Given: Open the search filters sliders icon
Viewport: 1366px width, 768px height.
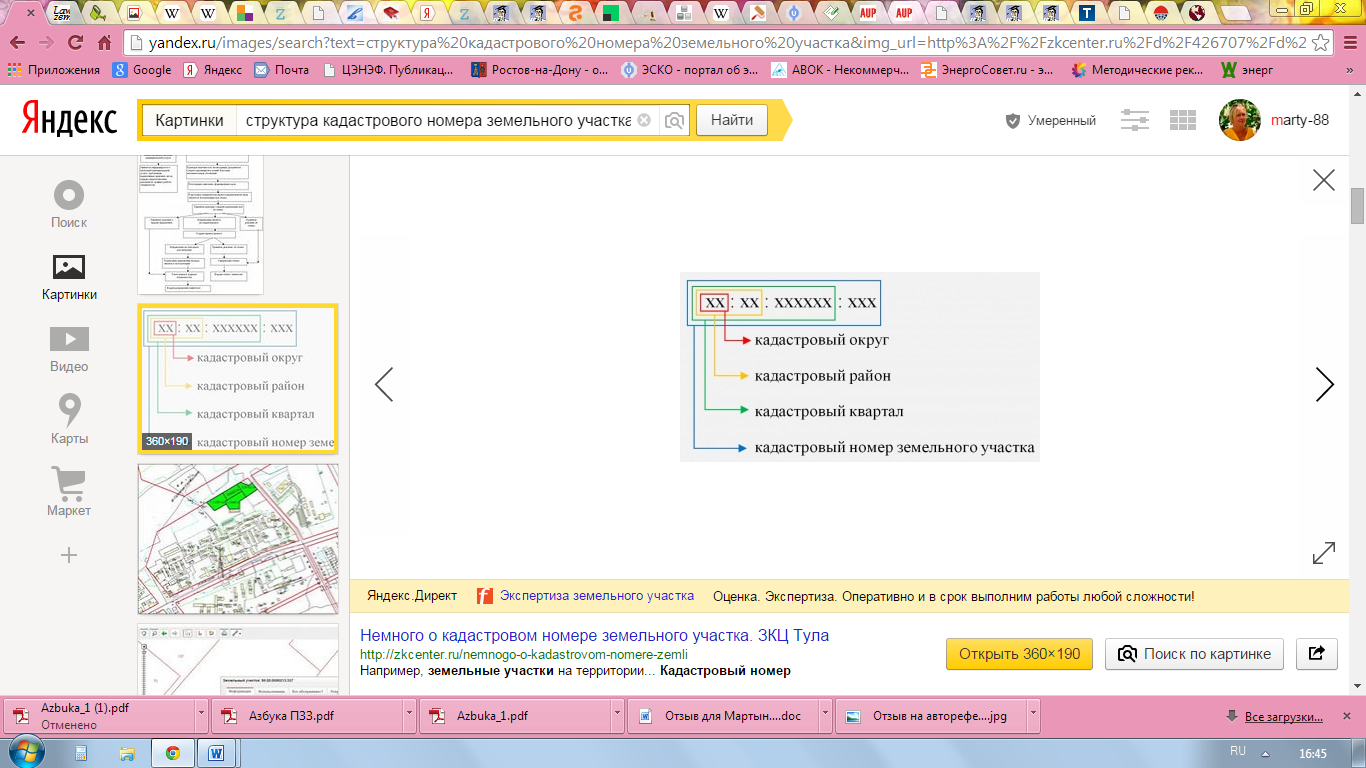Looking at the screenshot, I should pos(1135,120).
